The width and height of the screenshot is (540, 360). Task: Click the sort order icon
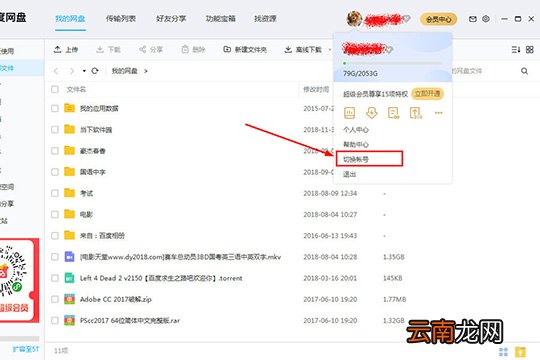point(516,50)
